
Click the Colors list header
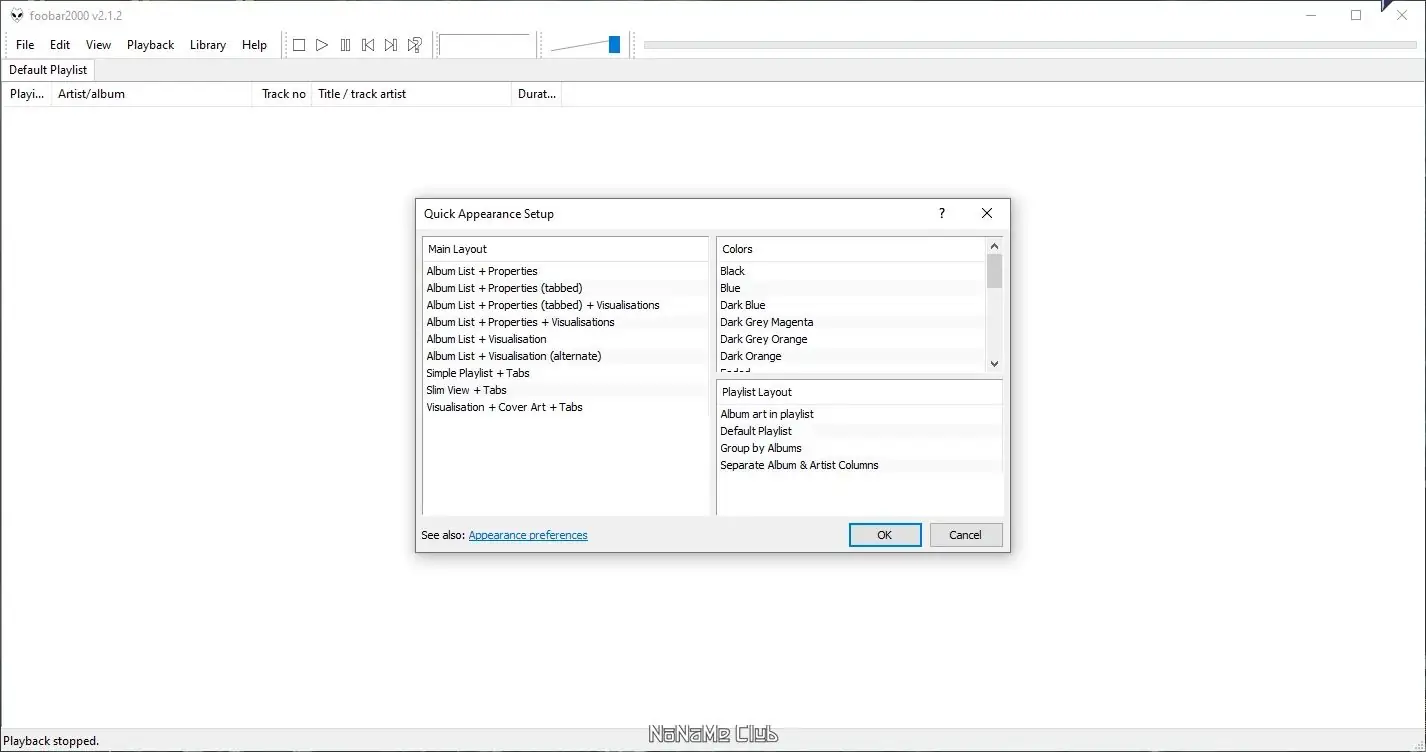pos(851,249)
